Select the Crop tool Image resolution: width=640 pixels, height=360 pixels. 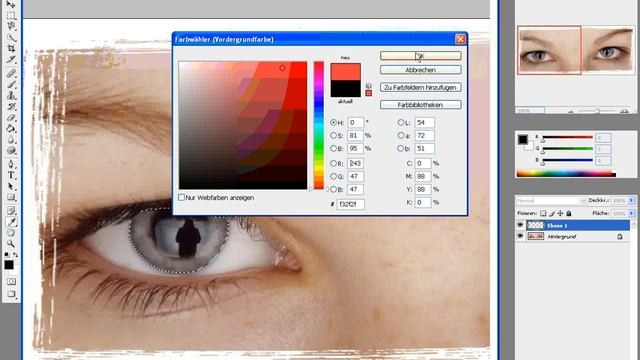click(x=11, y=49)
